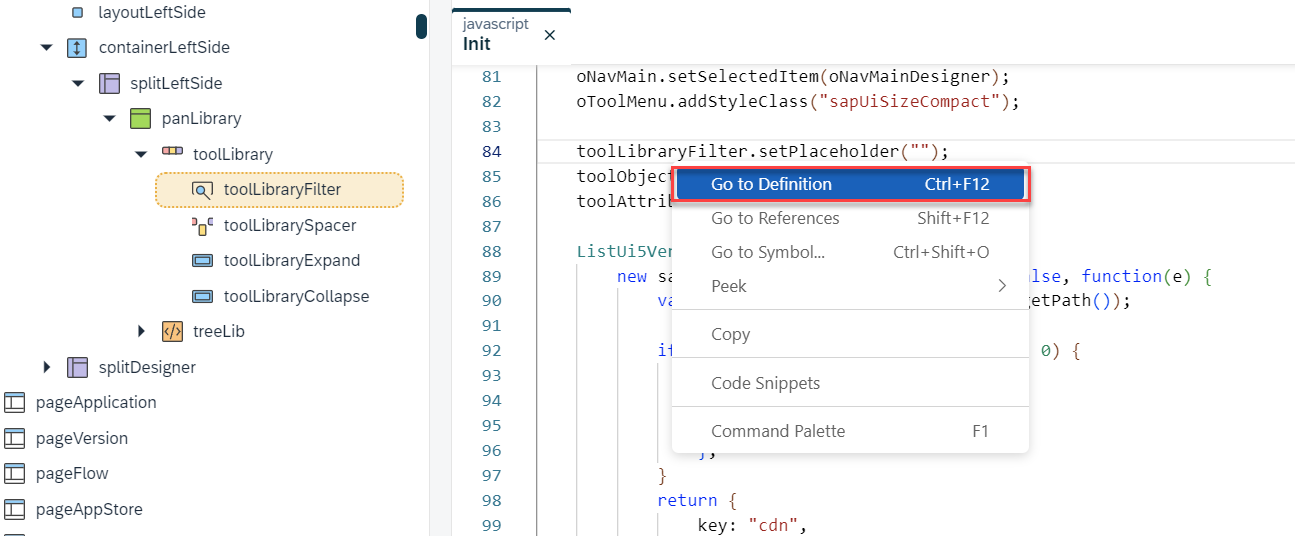Expand the treeLib tree node
This screenshot has width=1295, height=536.
[x=141, y=331]
